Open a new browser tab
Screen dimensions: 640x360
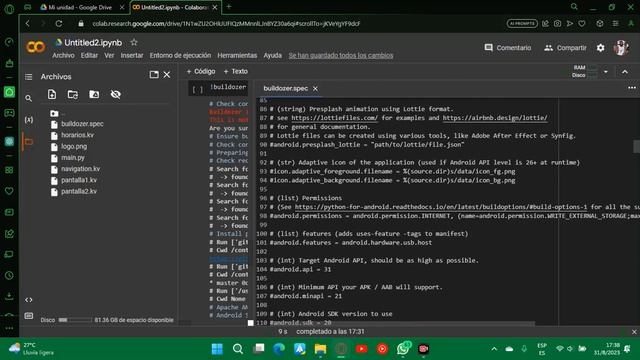229,7
